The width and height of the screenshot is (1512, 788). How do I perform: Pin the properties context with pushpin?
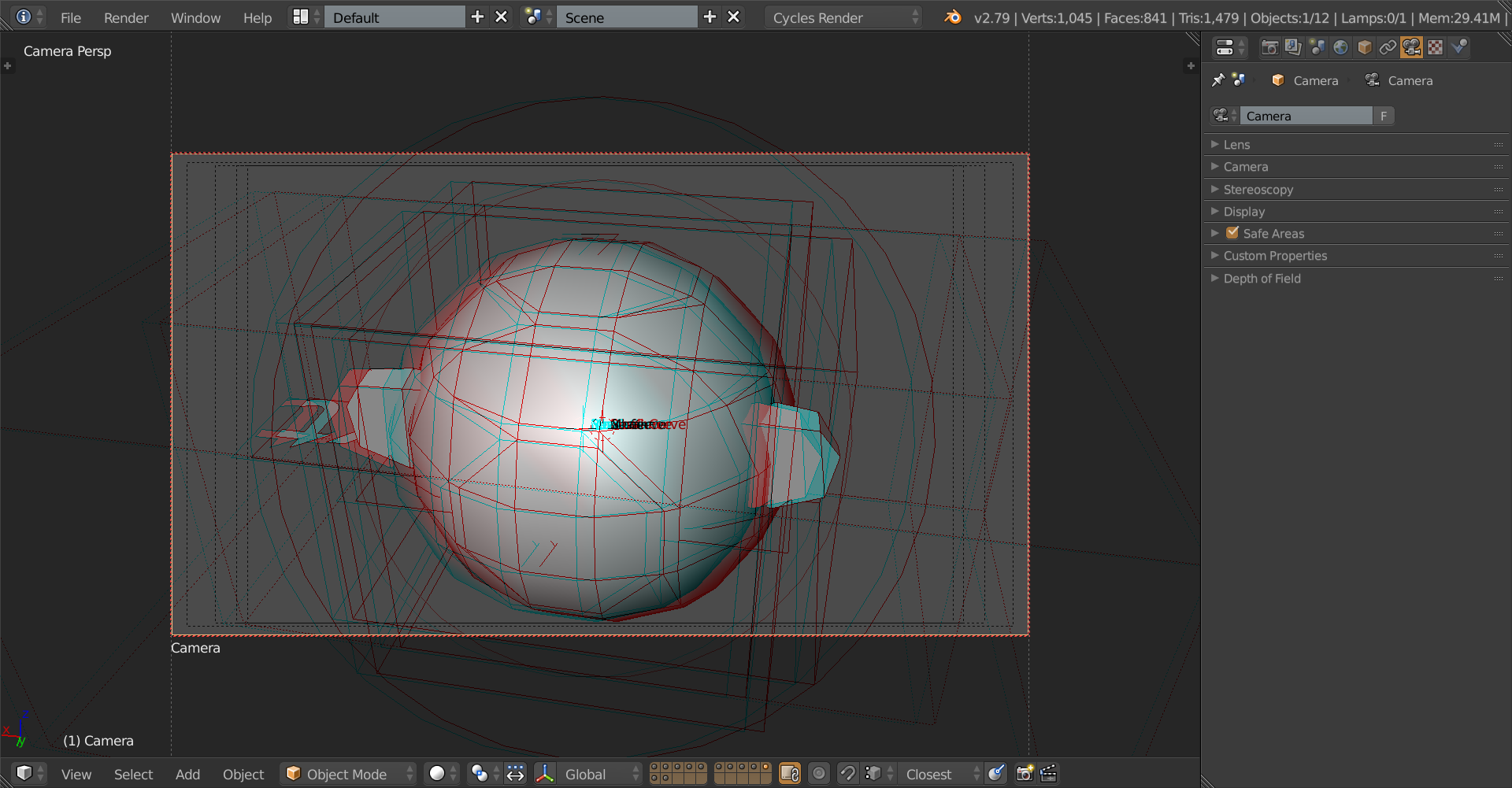coord(1218,80)
